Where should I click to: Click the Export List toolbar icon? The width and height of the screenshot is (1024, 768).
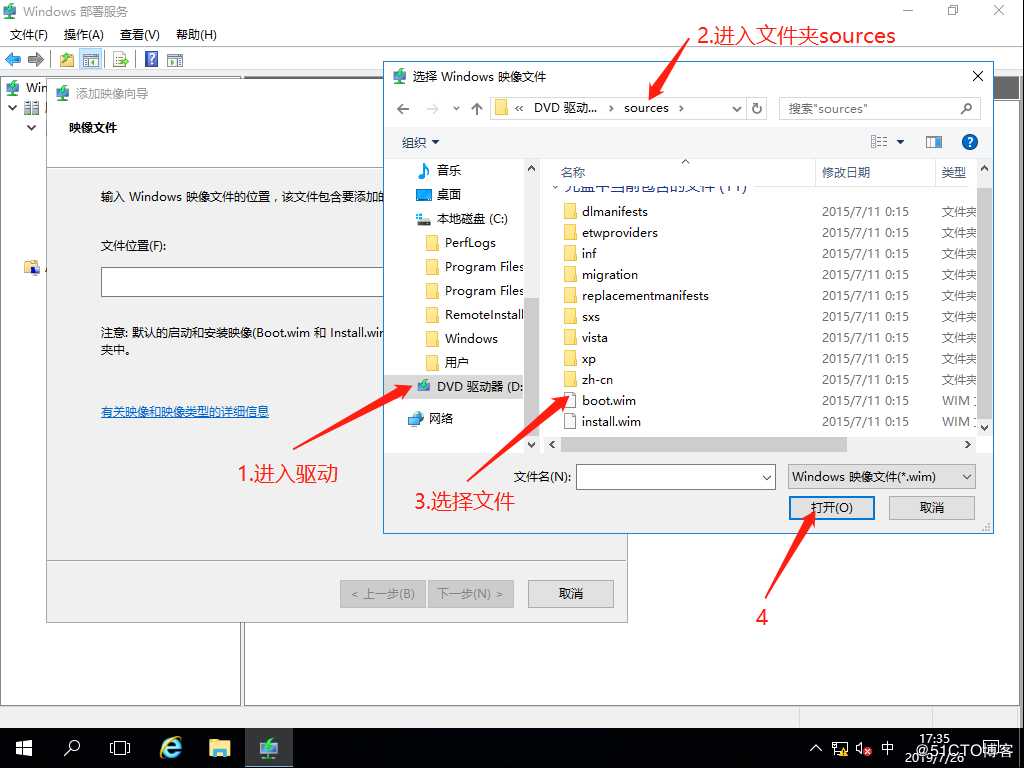120,59
